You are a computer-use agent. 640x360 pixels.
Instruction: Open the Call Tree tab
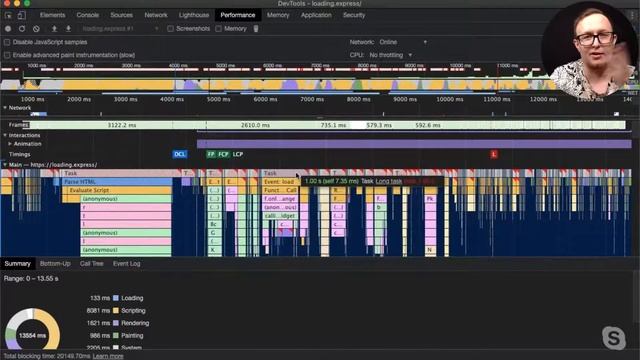91,264
